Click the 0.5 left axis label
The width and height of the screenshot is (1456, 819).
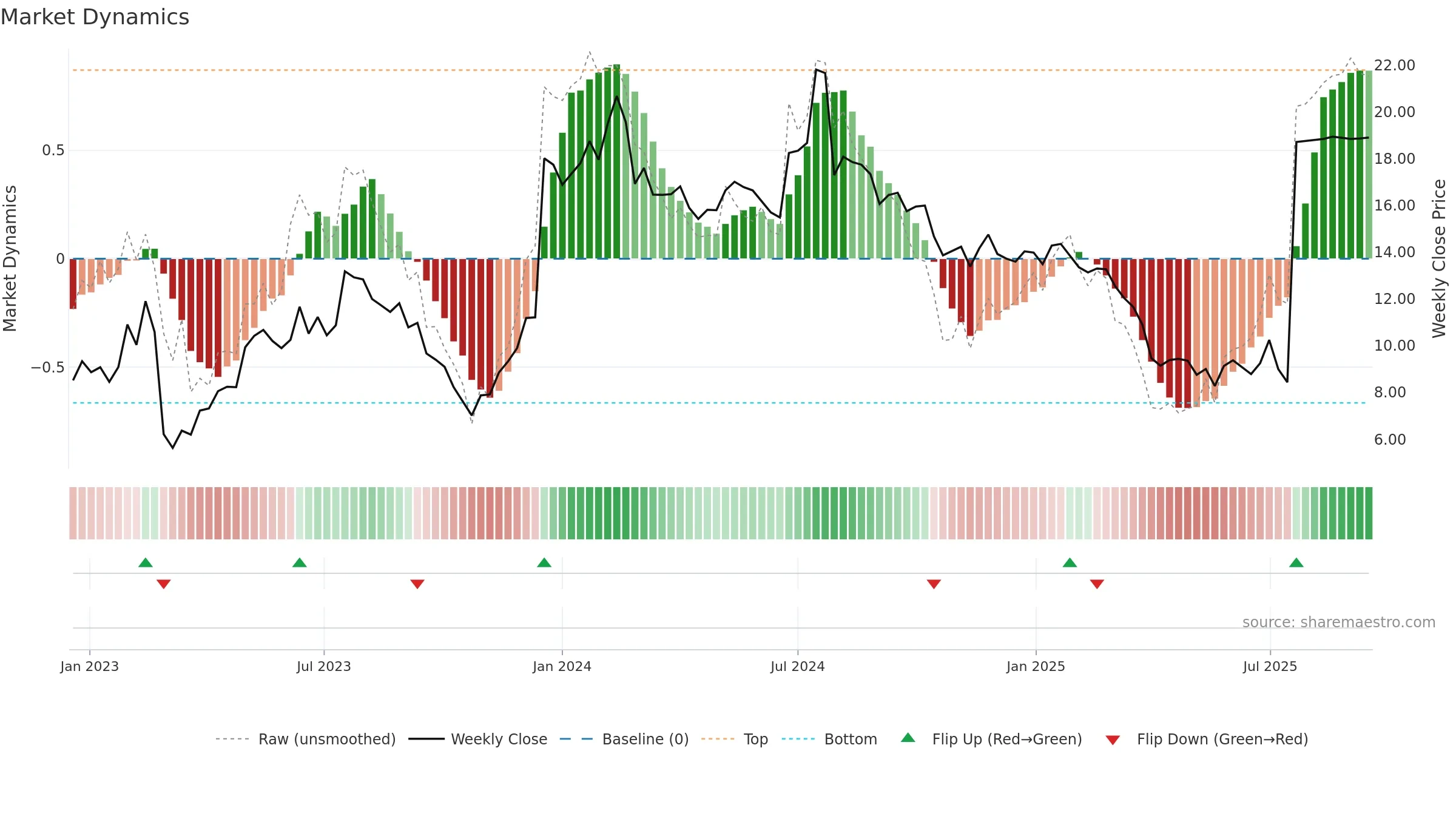(53, 150)
